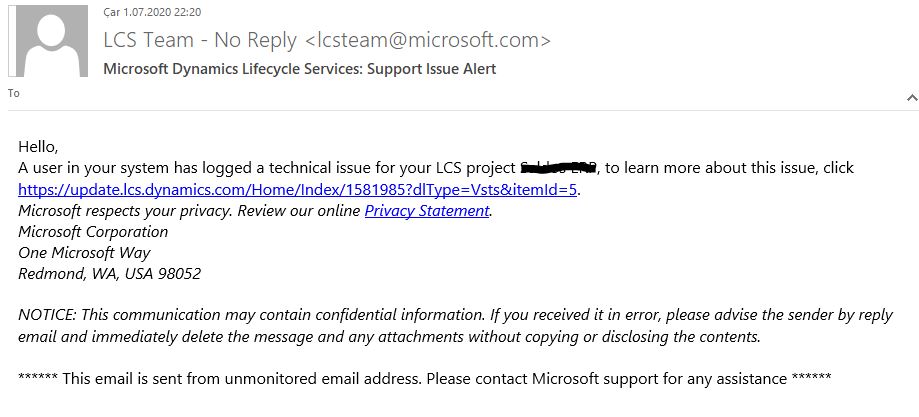This screenshot has height=417, width=919.
Task: Collapse the message header with the chevron
Action: point(912,98)
